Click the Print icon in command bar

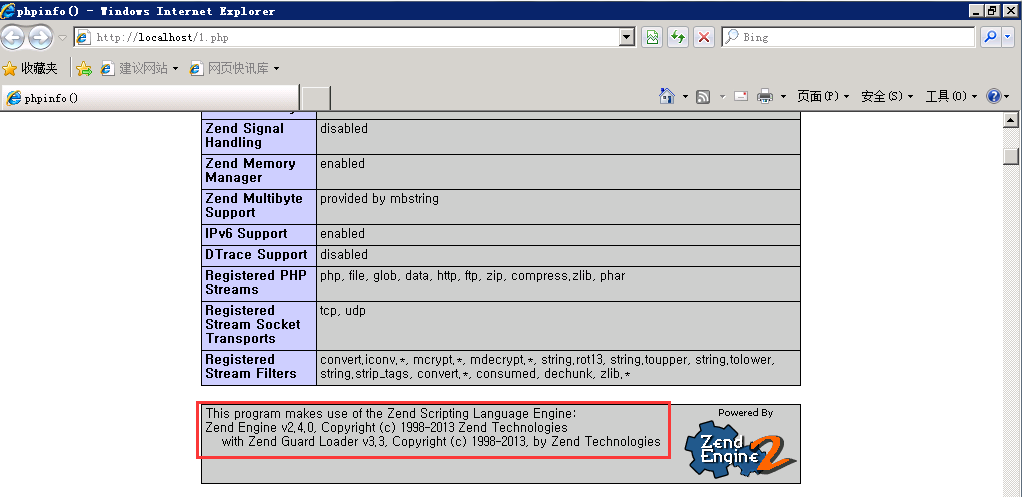point(765,96)
